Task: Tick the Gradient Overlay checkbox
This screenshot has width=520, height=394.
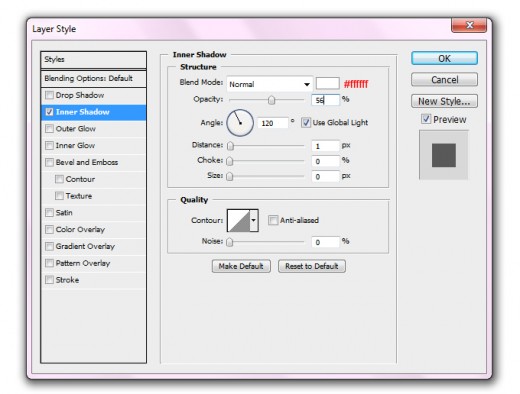Action: pos(49,246)
